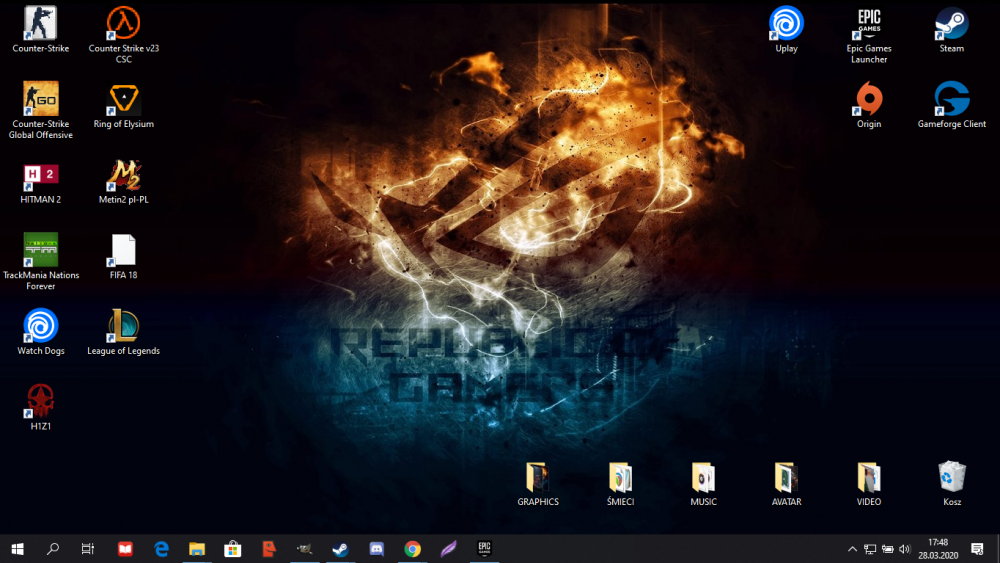This screenshot has height=563, width=1000.
Task: Open network status tray icon
Action: [870, 549]
